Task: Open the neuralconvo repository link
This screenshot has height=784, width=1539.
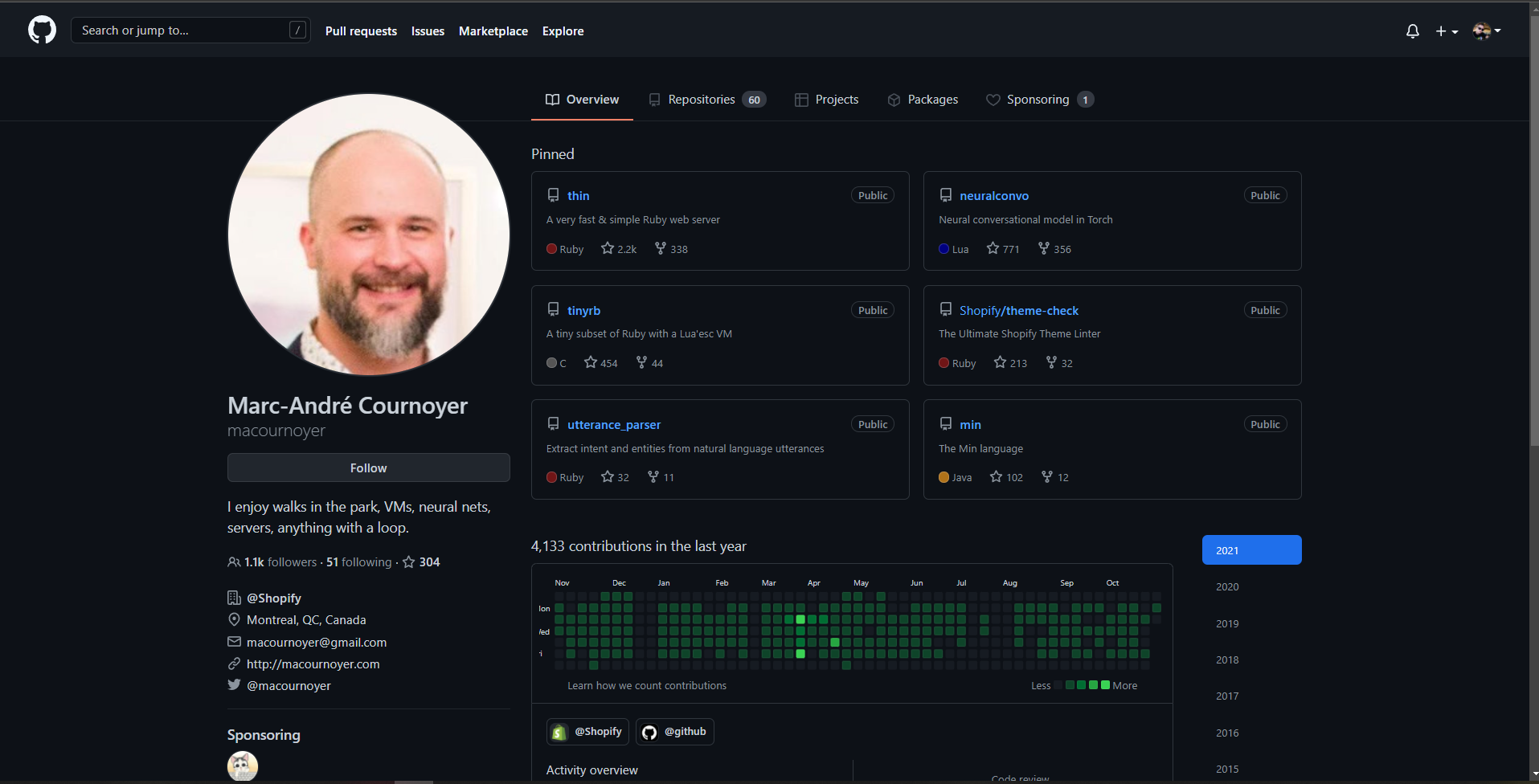Action: (994, 196)
